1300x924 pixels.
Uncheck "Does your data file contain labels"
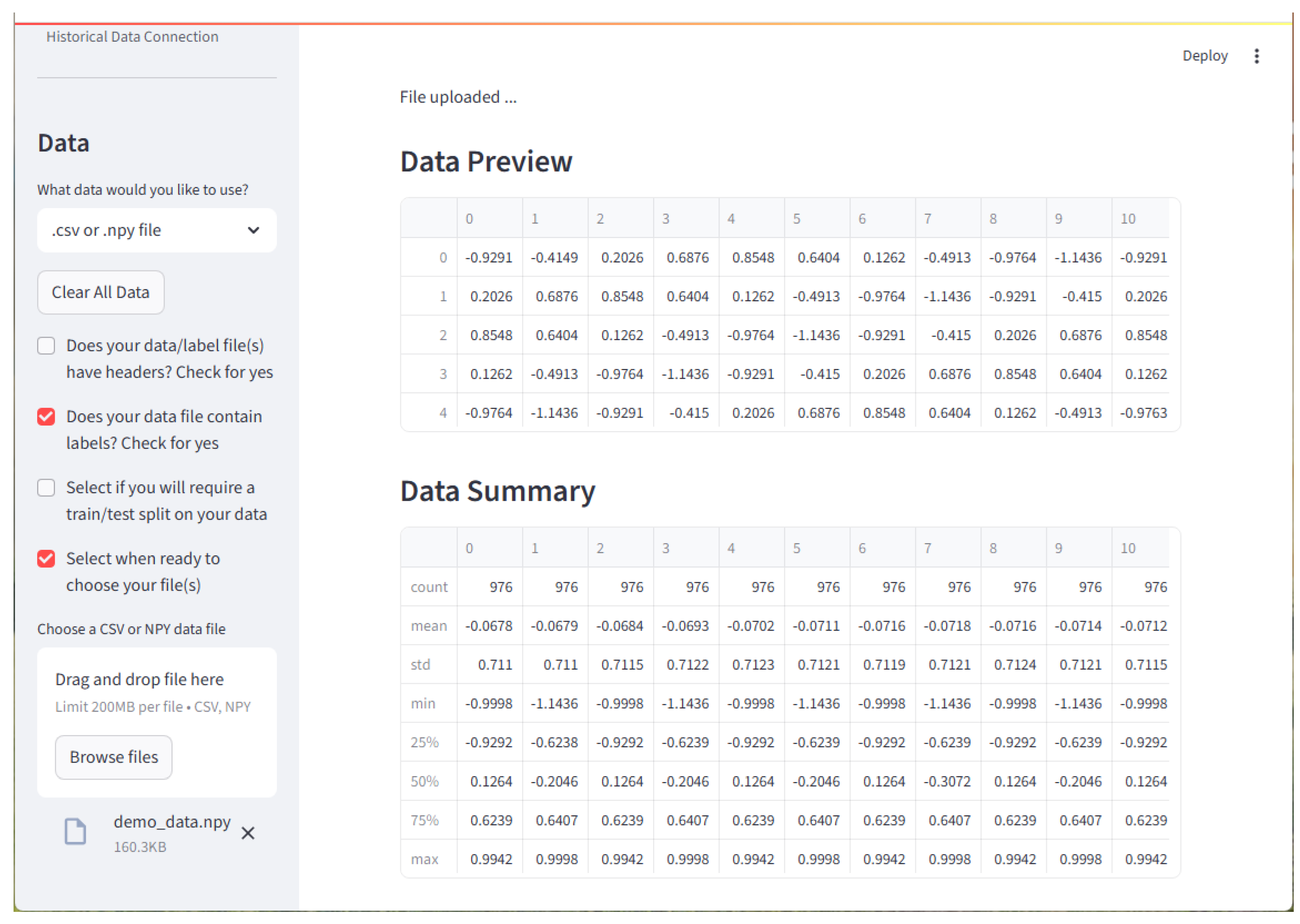45,417
